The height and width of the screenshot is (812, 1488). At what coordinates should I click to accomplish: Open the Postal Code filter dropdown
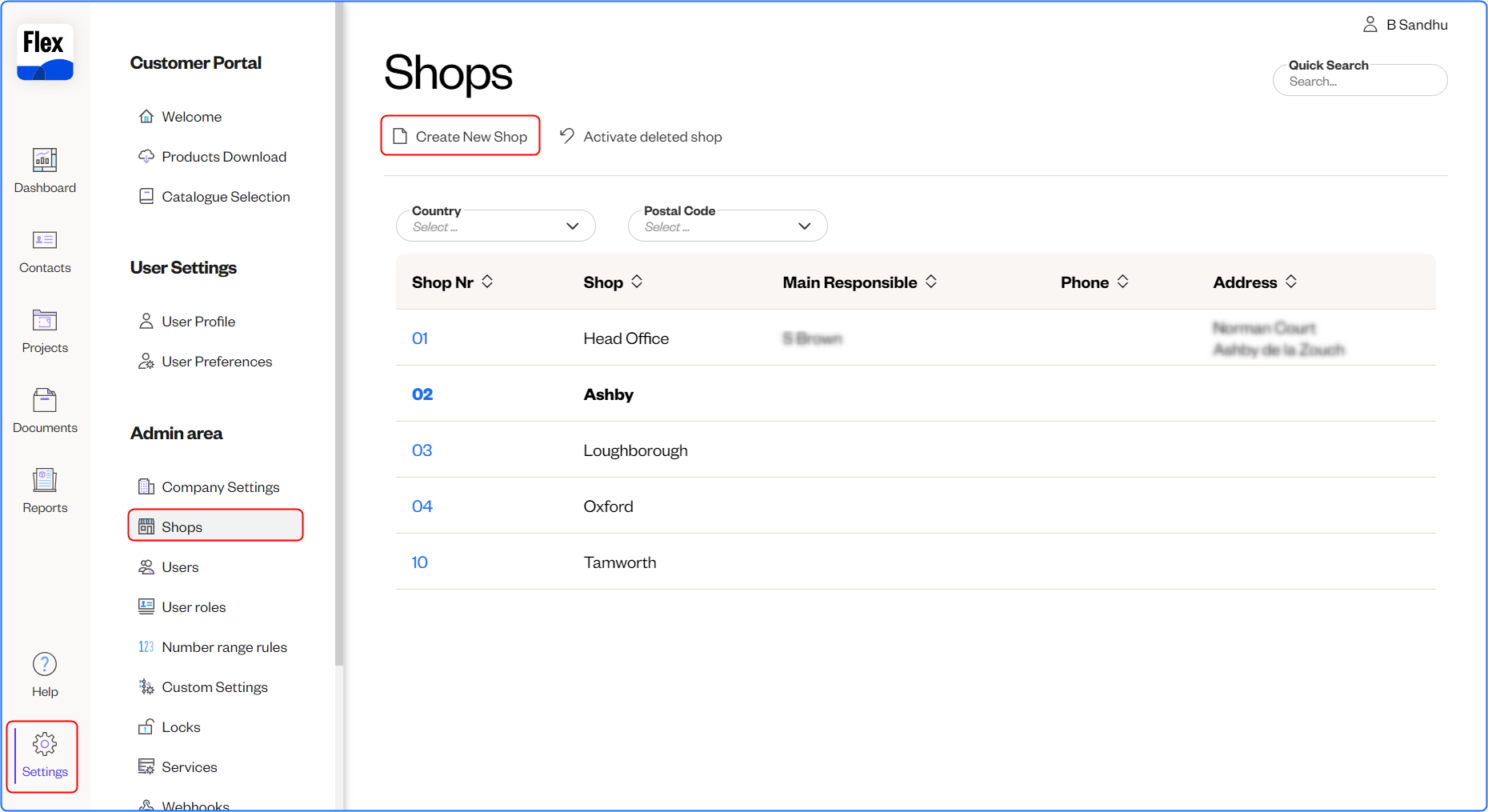tap(726, 226)
